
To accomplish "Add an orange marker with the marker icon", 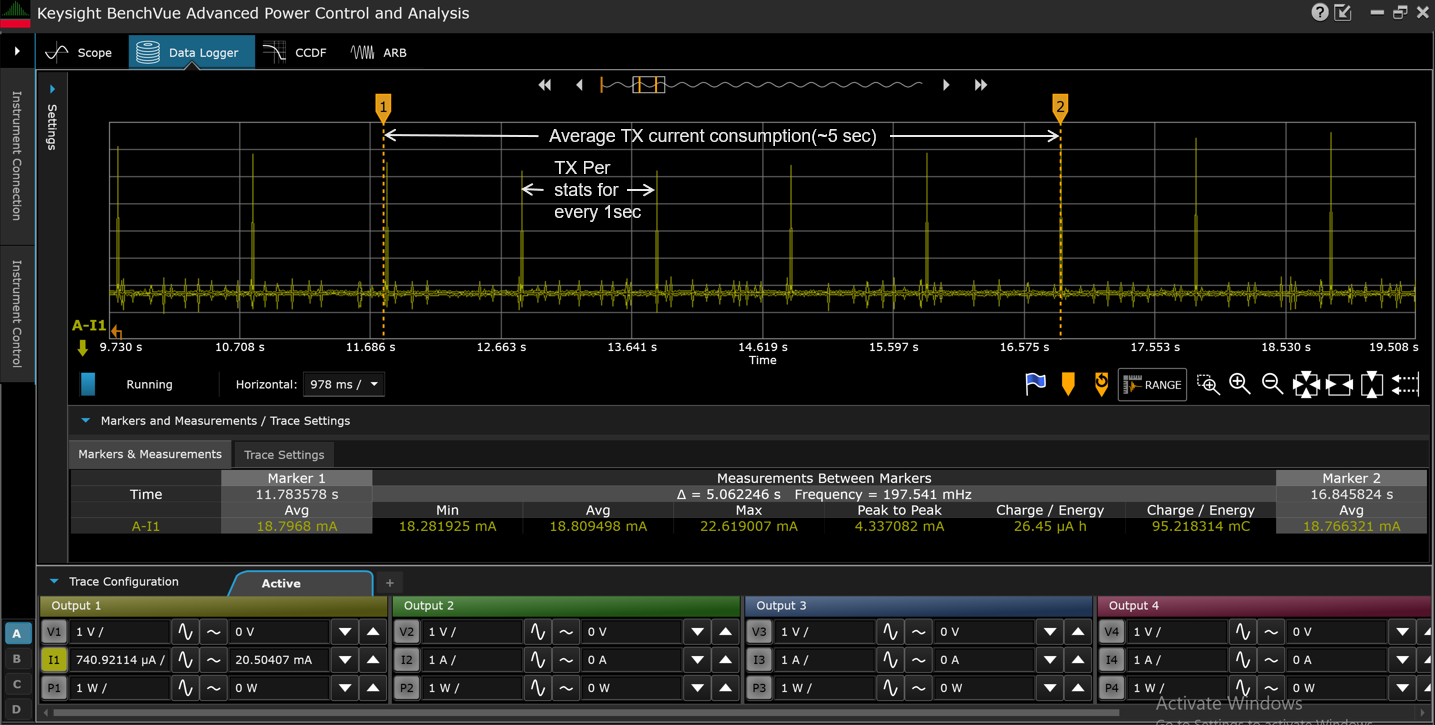I will [1068, 383].
